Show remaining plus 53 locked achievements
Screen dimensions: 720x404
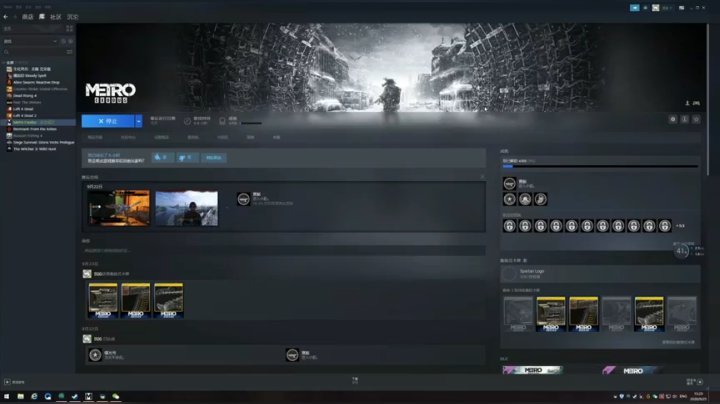pos(680,226)
